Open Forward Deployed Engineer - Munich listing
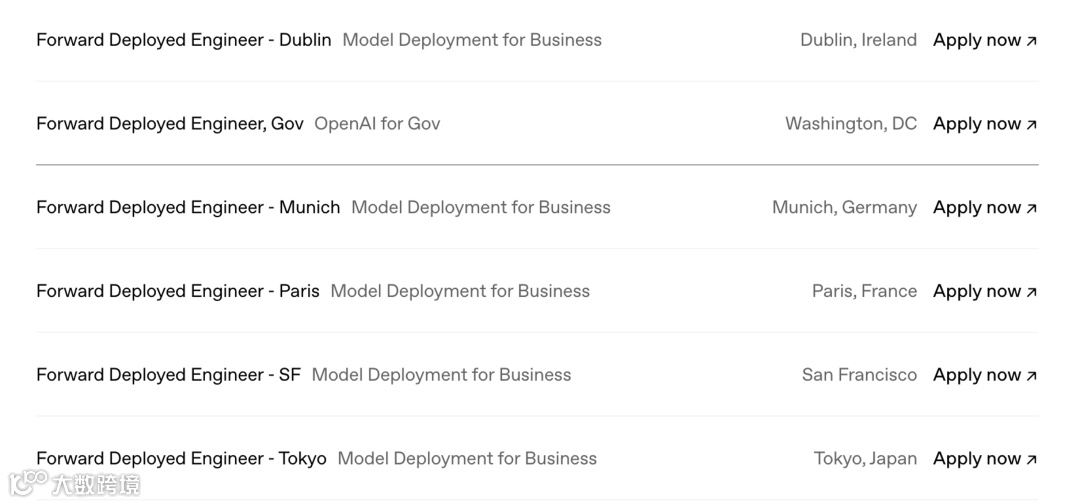The width and height of the screenshot is (1080, 504). tap(188, 207)
